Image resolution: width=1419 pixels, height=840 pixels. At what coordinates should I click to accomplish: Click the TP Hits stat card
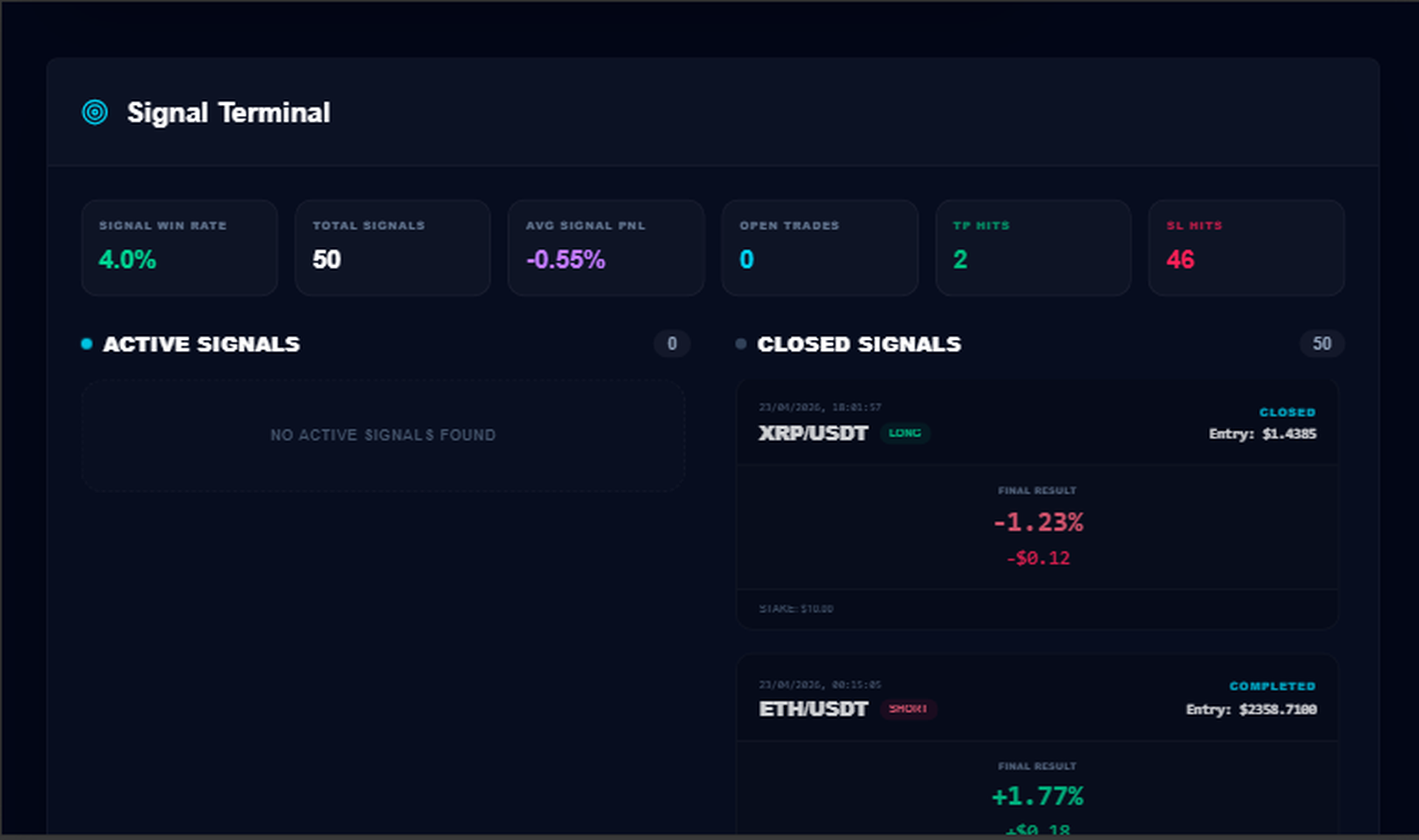[1033, 247]
